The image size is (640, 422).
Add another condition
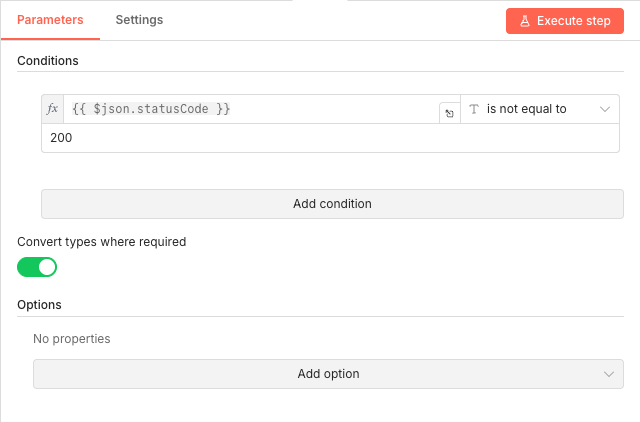[x=332, y=204]
